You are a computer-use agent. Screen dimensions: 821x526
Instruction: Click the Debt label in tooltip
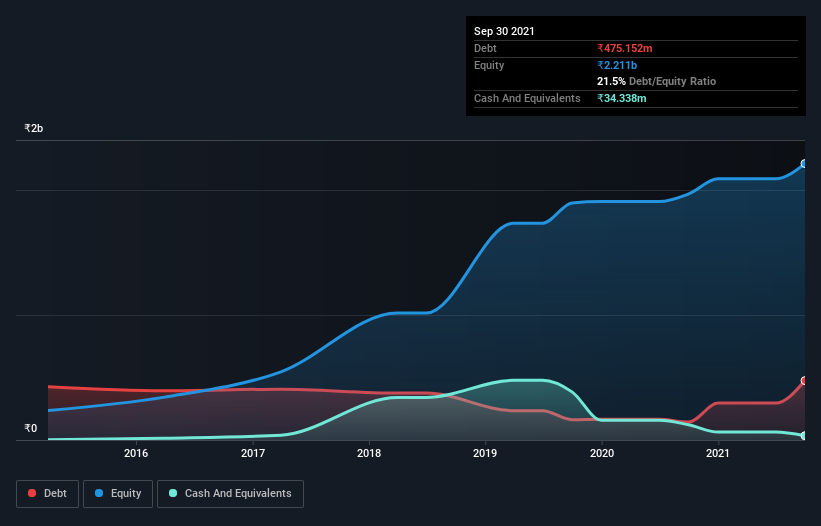coord(485,48)
